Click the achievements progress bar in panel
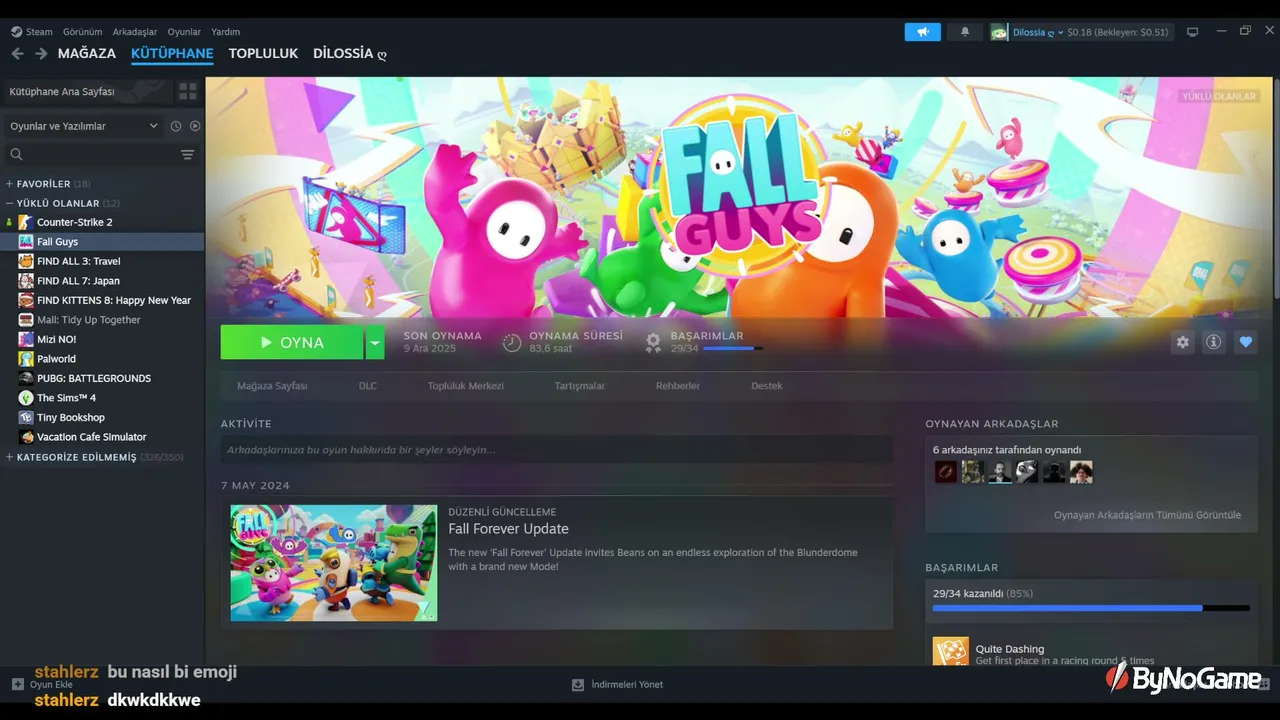 point(1091,608)
